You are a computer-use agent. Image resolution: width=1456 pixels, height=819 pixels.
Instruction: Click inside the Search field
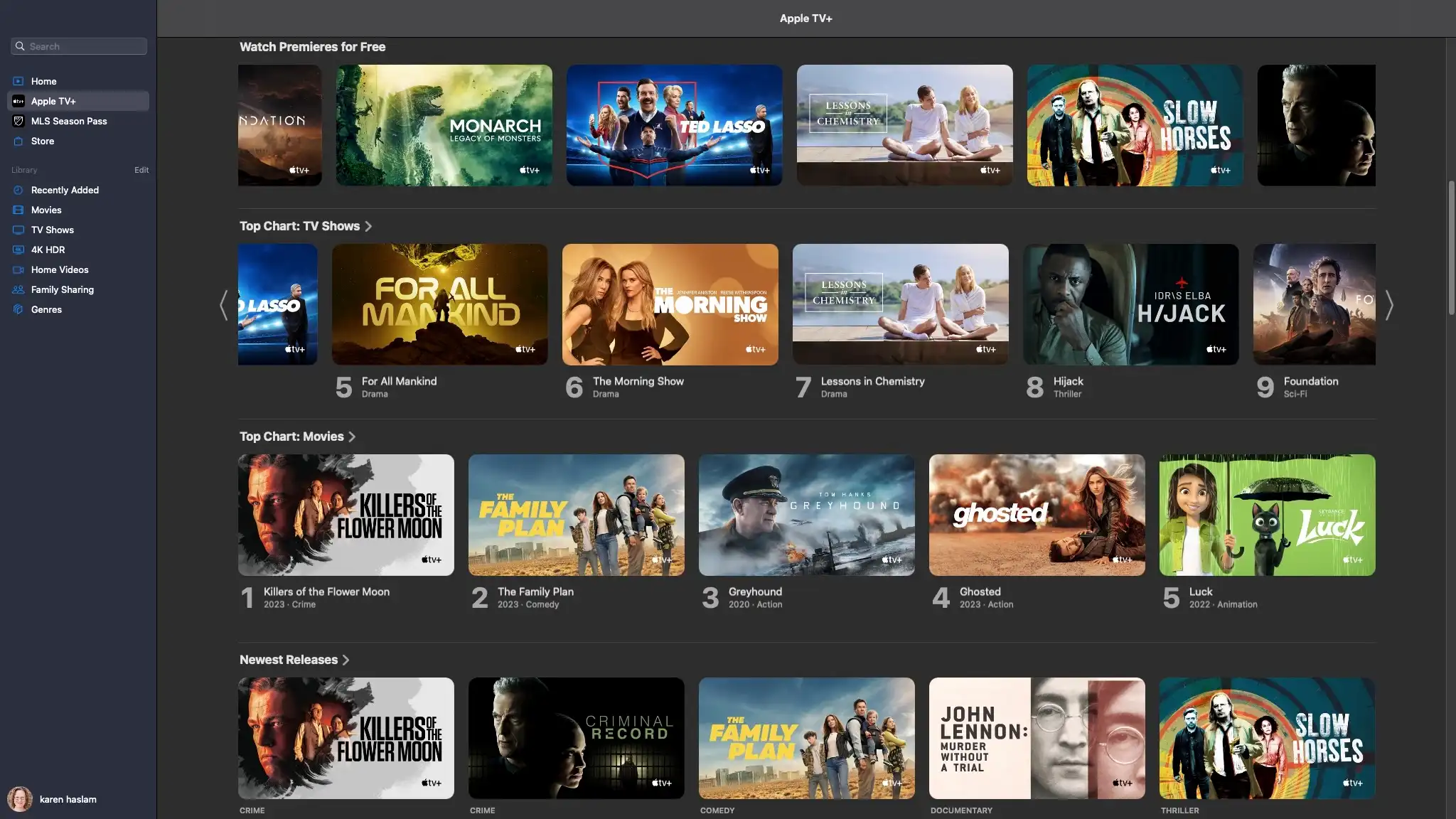coord(78,45)
